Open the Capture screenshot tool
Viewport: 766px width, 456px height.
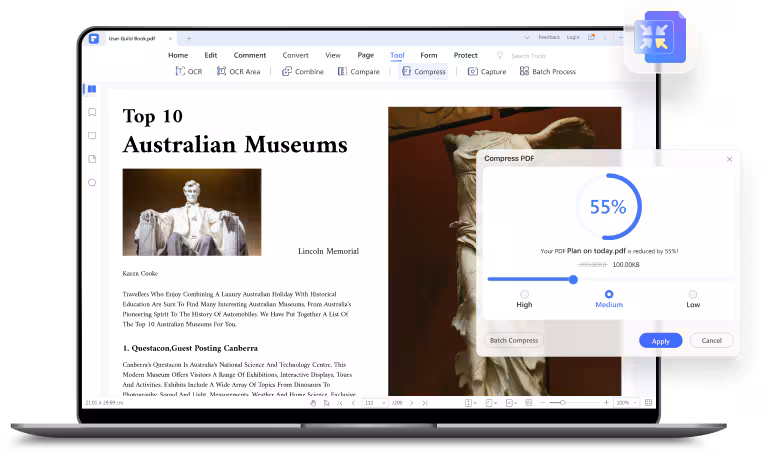point(487,71)
